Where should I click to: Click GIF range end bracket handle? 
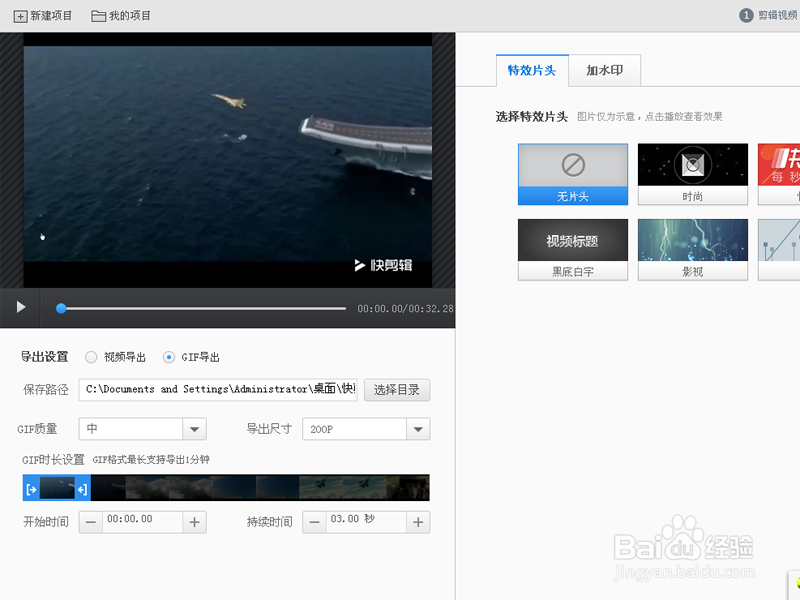pyautogui.click(x=82, y=490)
